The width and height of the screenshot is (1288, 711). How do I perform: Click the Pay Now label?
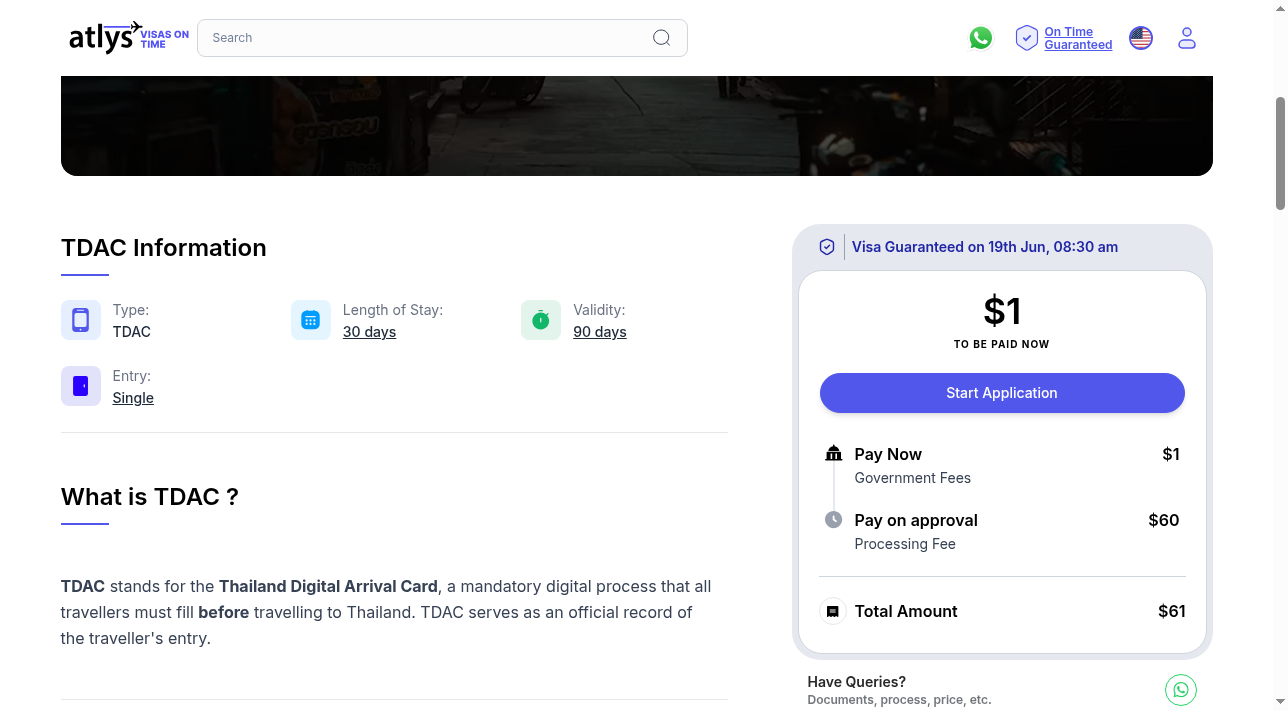coord(888,454)
